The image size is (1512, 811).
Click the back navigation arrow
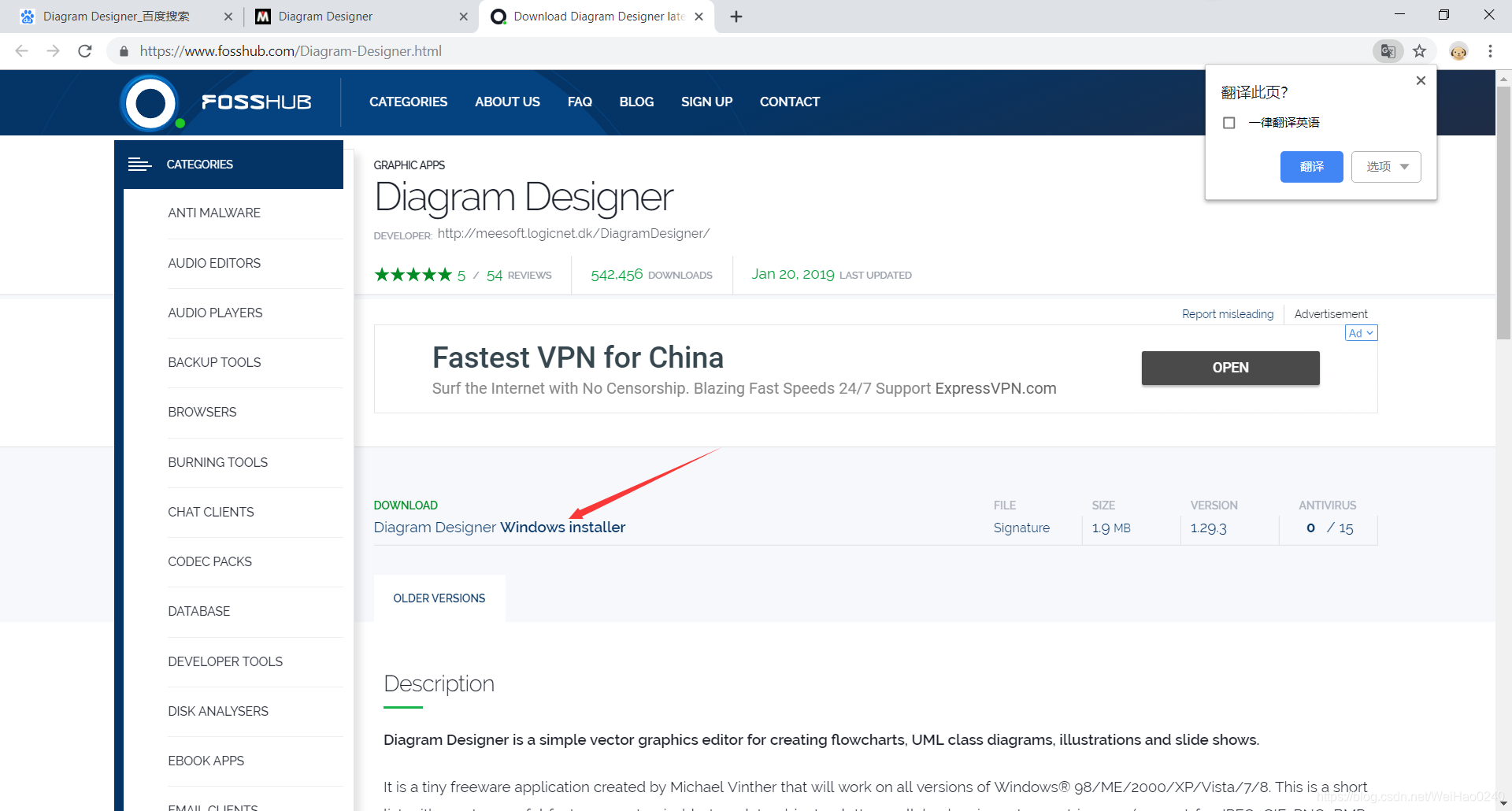pos(21,50)
